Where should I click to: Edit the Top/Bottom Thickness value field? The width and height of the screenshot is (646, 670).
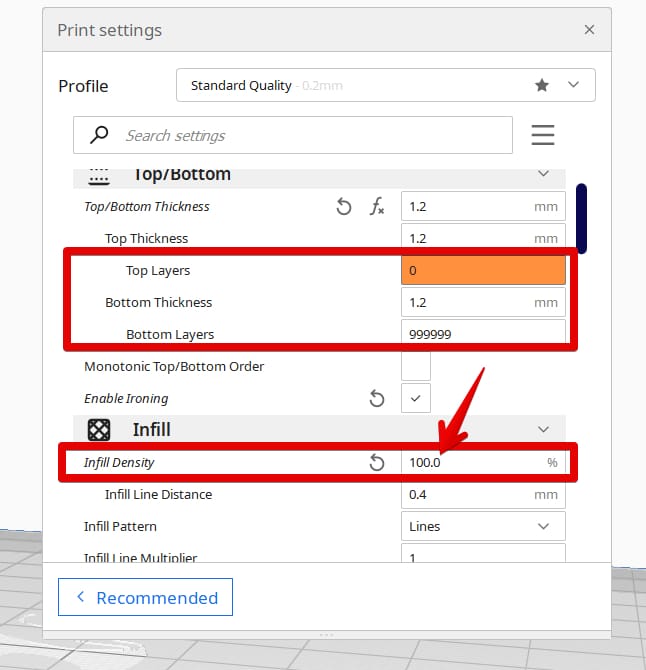pos(483,206)
